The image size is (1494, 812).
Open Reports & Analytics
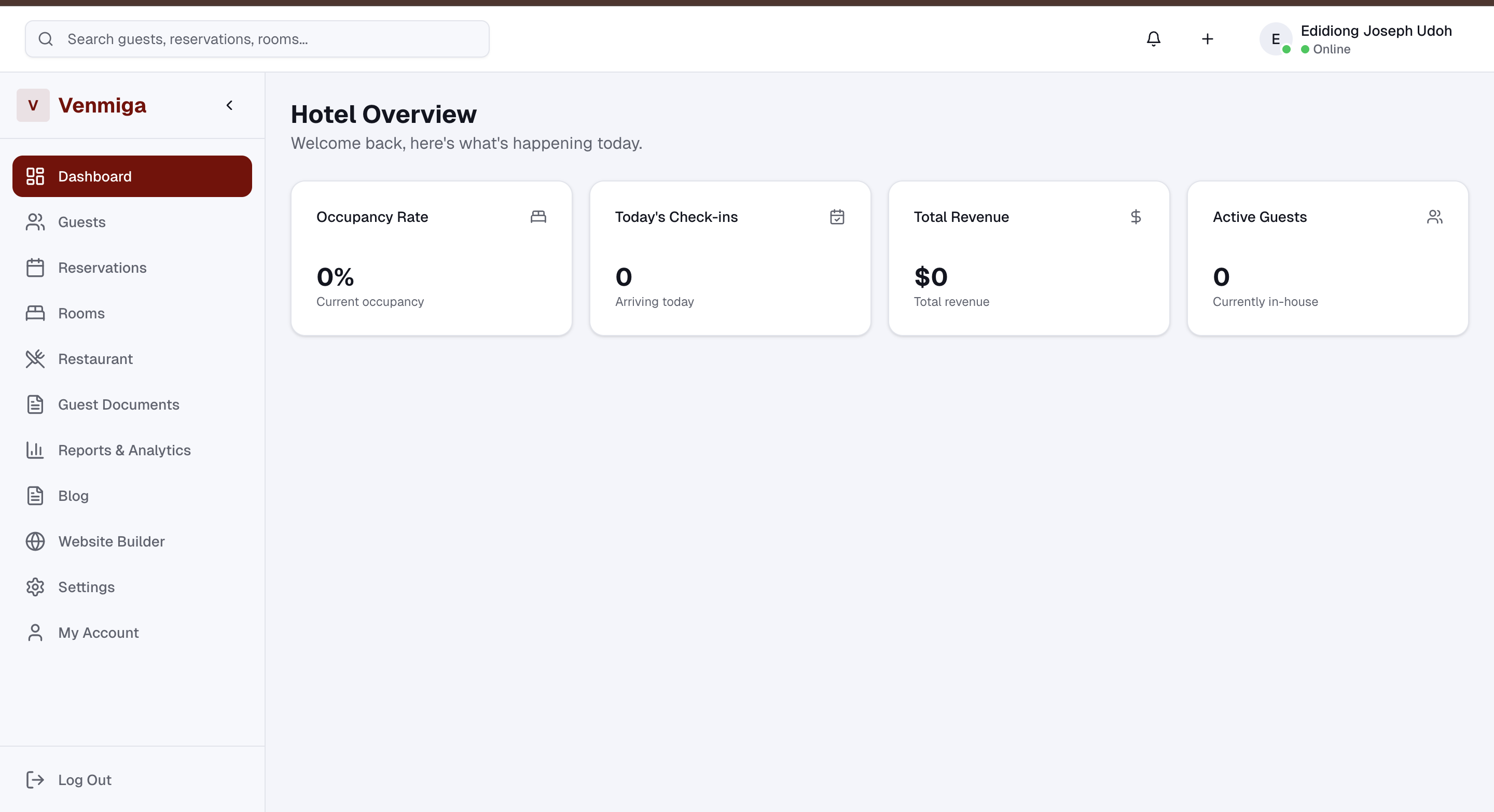(x=124, y=451)
